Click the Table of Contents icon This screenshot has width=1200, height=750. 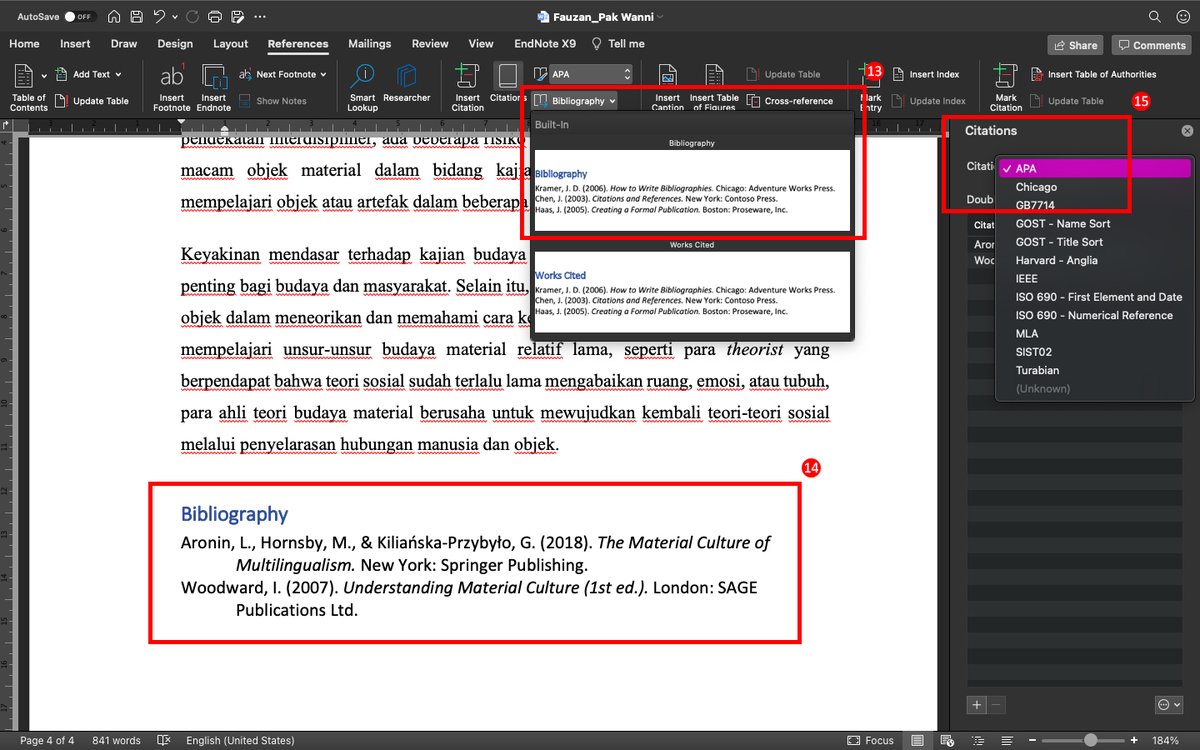coord(25,76)
